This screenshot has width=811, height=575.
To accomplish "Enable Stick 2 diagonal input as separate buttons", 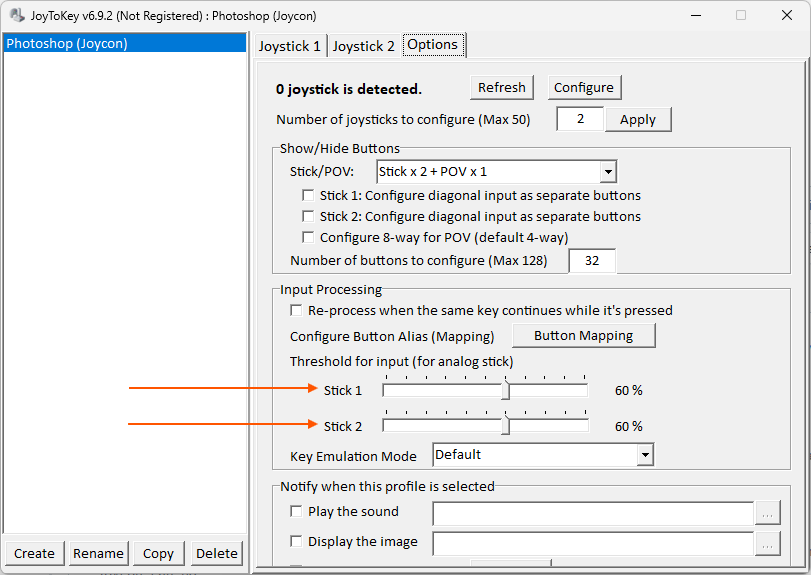I will [308, 216].
